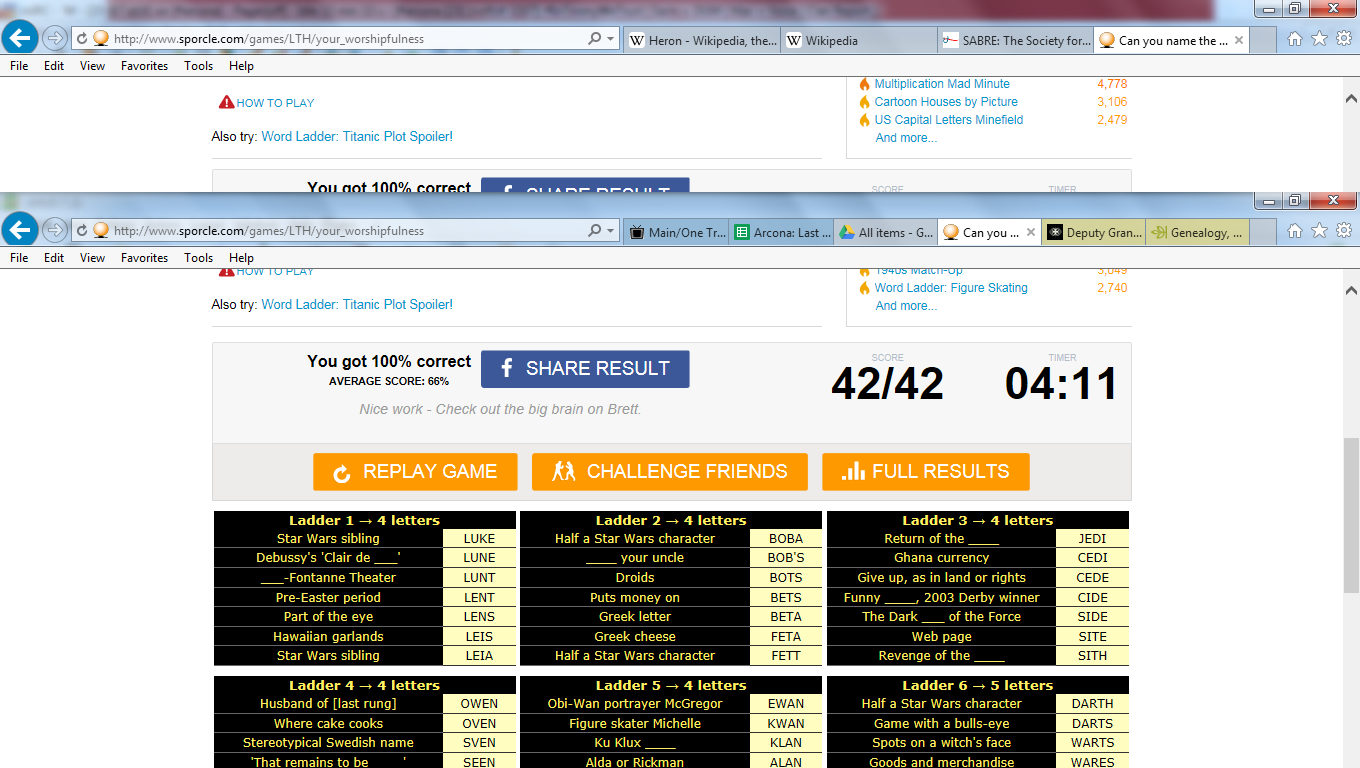Switch to the Deputy Gran... tab

pyautogui.click(x=1094, y=233)
